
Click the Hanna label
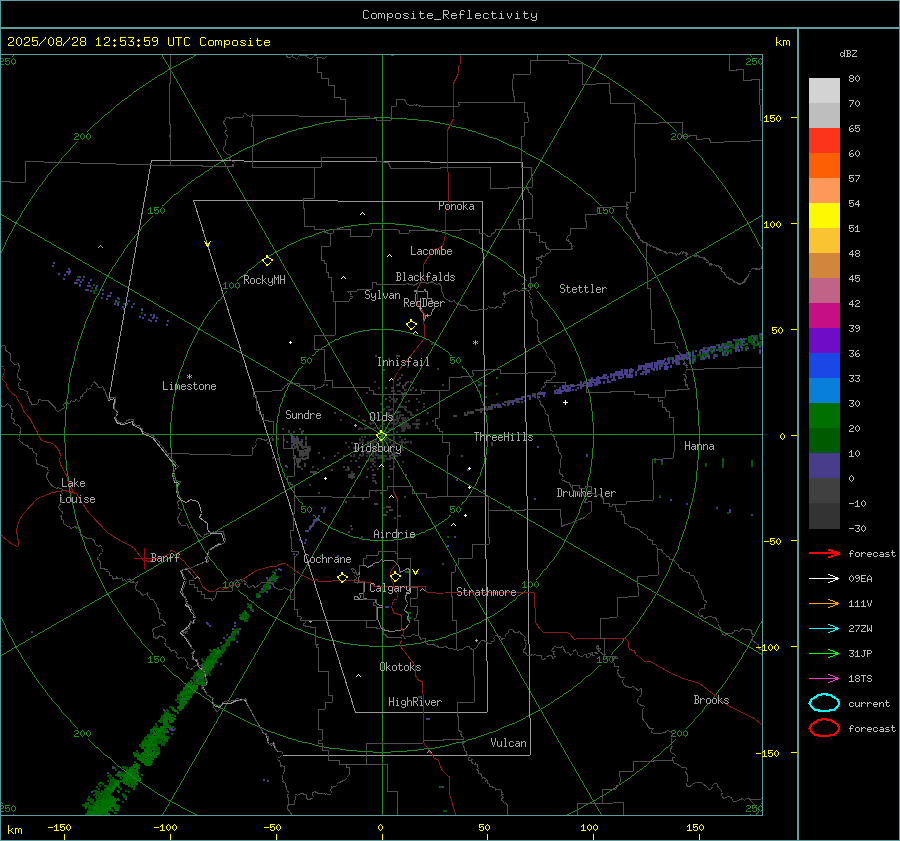pyautogui.click(x=699, y=446)
